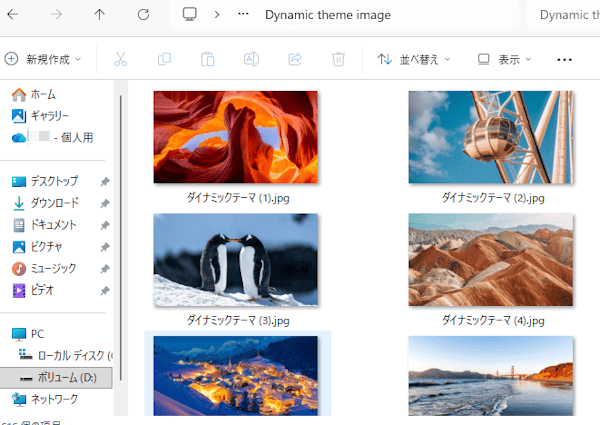
Task: Go back with the back arrow
Action: 13,15
